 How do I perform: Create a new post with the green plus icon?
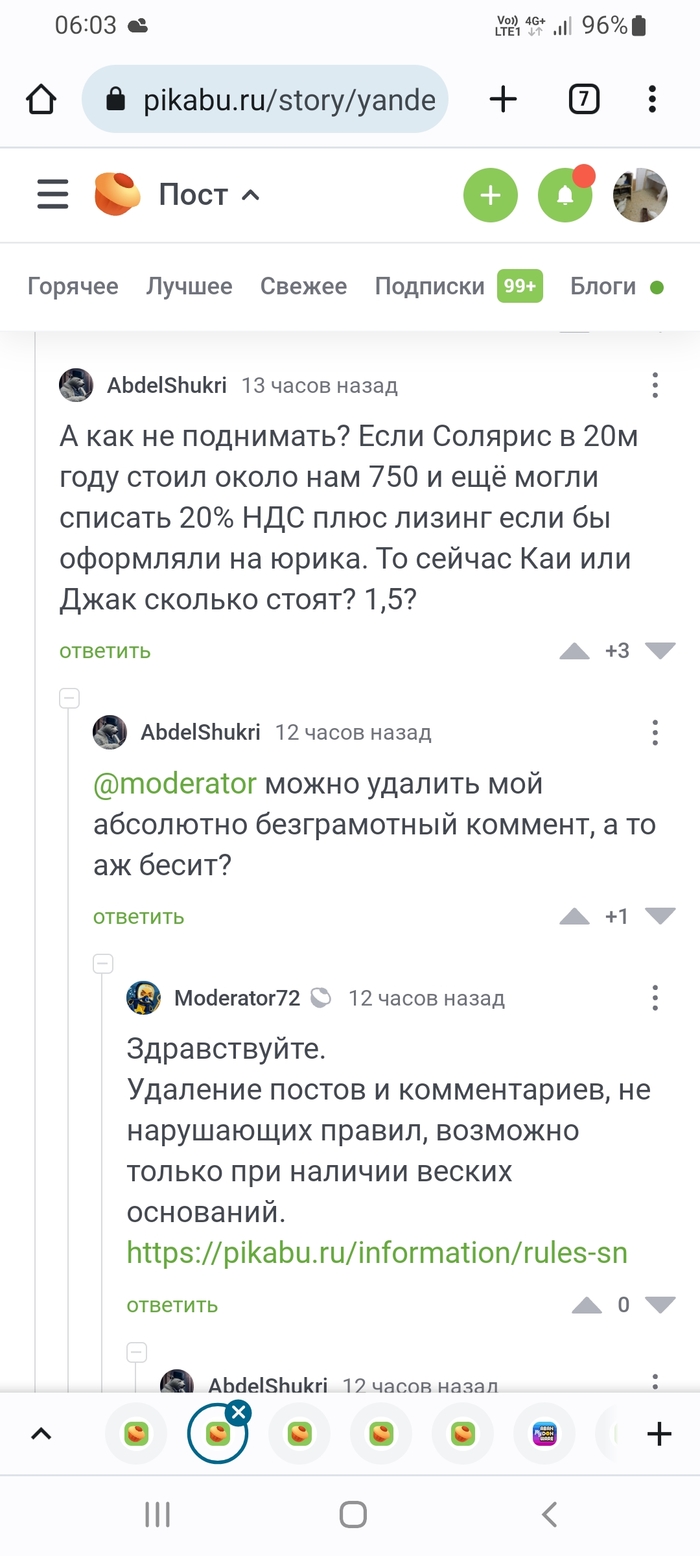click(490, 195)
